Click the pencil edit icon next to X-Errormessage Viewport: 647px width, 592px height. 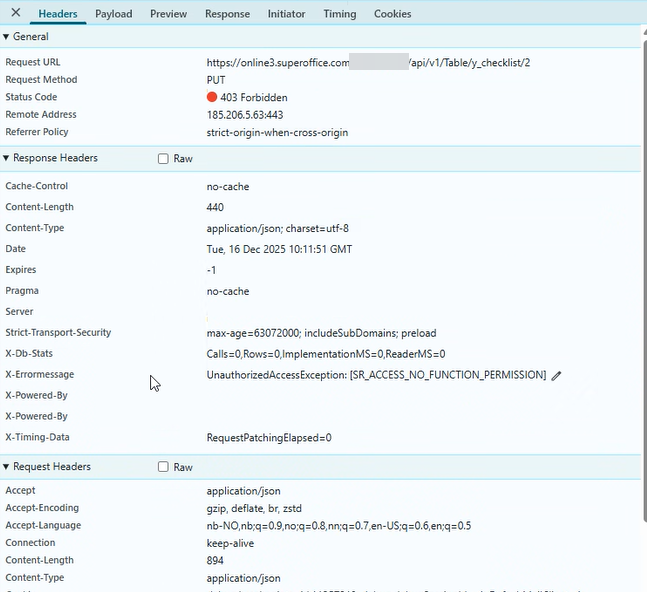[x=557, y=375]
